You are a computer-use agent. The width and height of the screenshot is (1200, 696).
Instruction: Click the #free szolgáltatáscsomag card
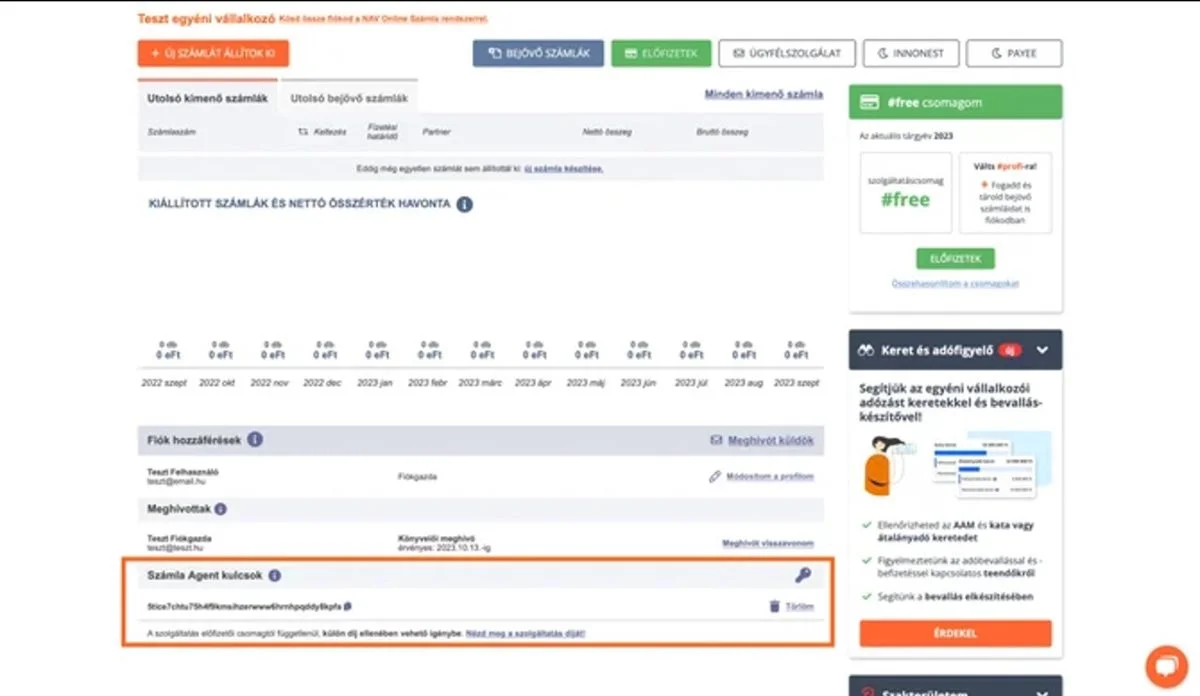[905, 193]
